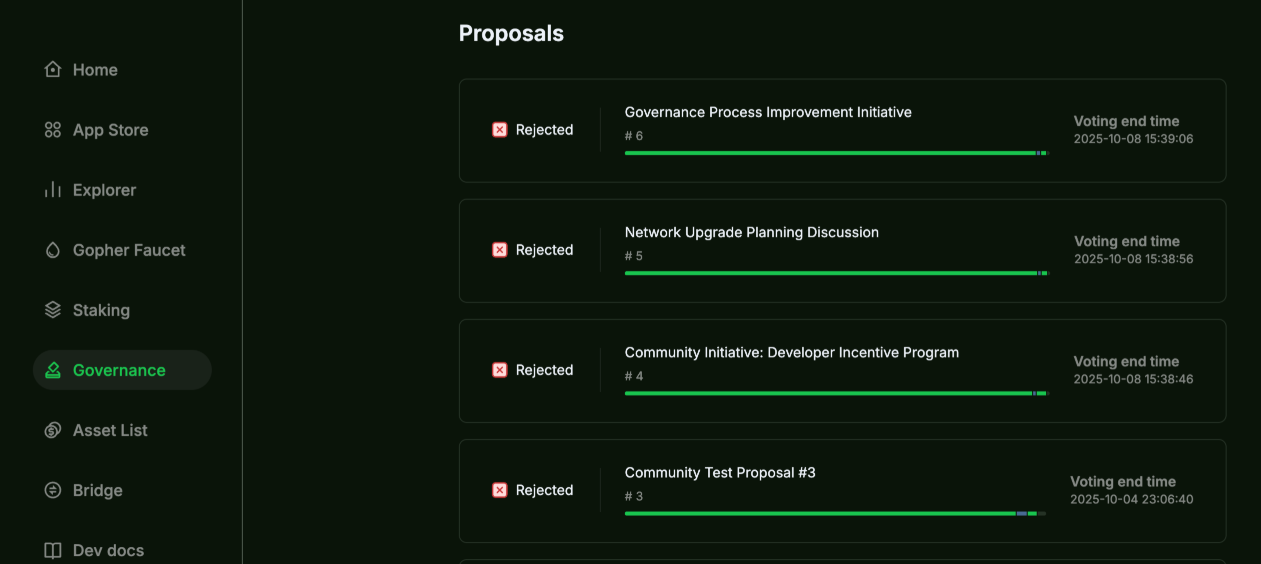The height and width of the screenshot is (564, 1261).
Task: Click the Explorer bar chart icon
Action: (53, 190)
